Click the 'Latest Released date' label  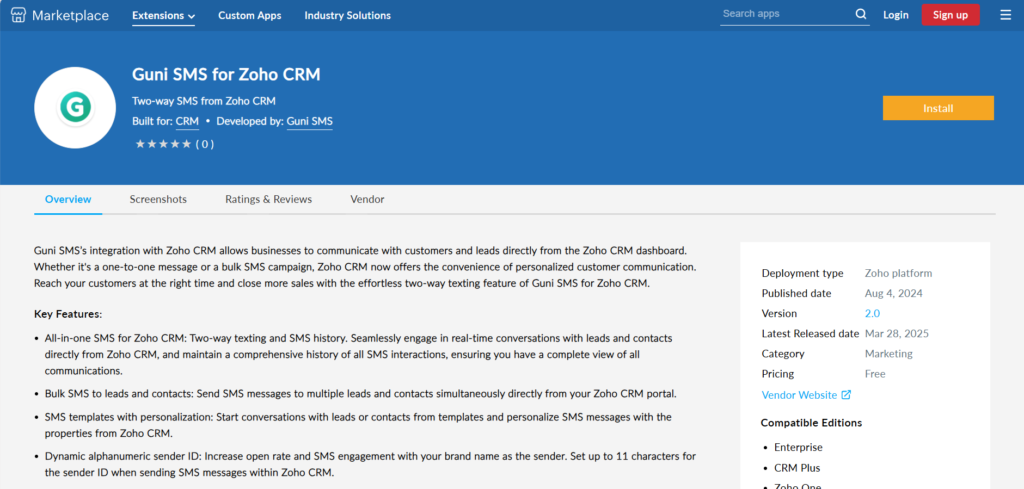point(810,334)
